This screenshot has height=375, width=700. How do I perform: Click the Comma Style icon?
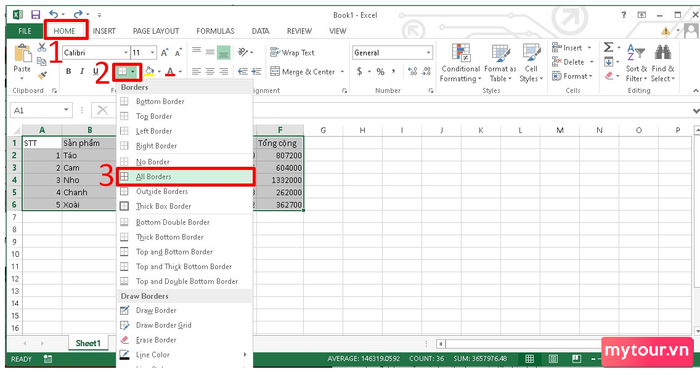pyautogui.click(x=393, y=71)
